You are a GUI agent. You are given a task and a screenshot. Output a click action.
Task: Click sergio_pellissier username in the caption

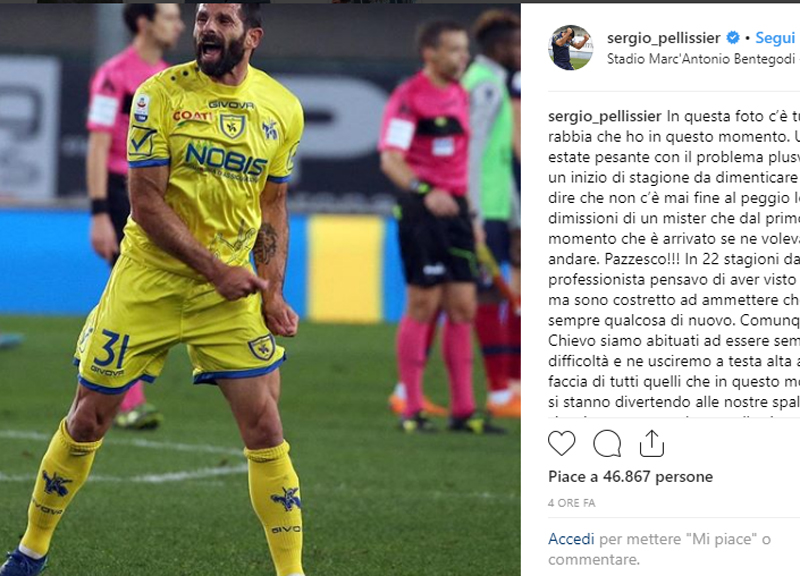(605, 117)
